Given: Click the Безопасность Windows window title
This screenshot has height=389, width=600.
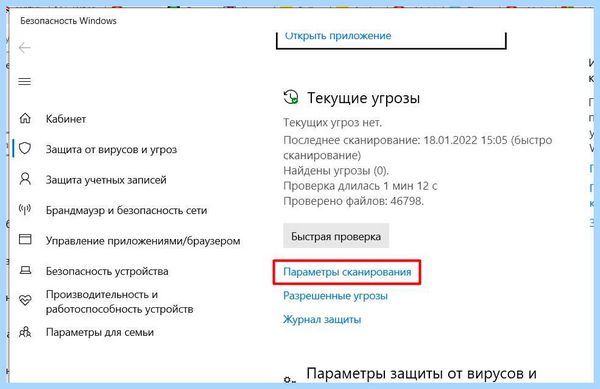Looking at the screenshot, I should point(68,21).
